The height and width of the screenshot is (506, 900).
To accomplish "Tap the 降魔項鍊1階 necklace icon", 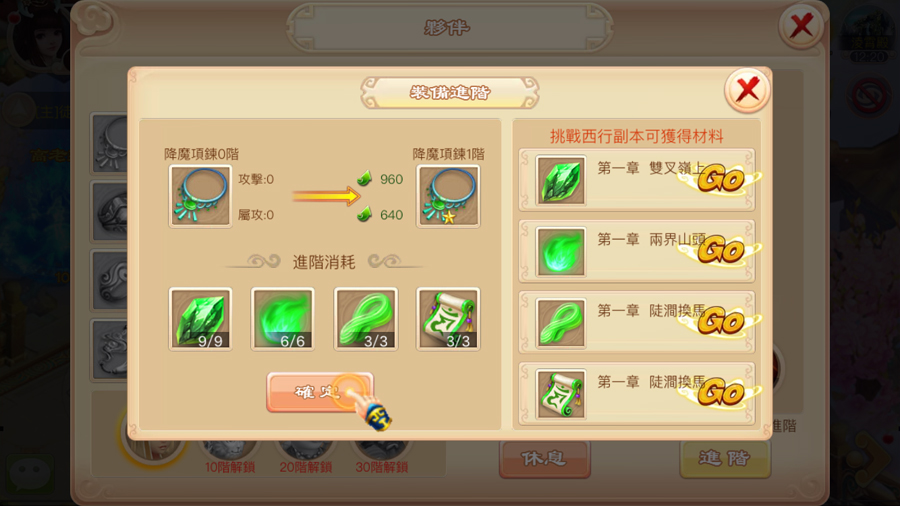I will [x=448, y=196].
